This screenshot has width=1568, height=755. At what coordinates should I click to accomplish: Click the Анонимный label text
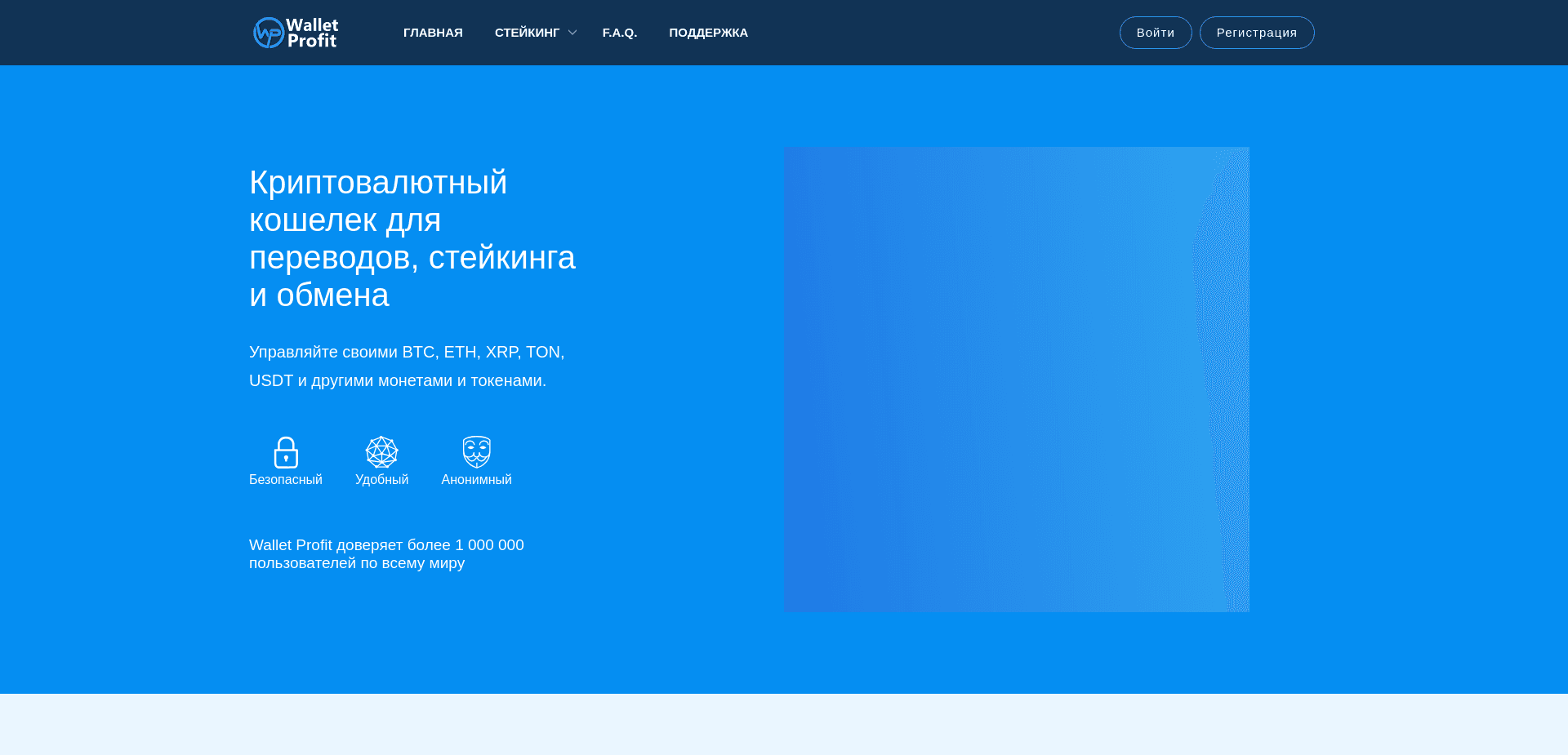tap(476, 480)
